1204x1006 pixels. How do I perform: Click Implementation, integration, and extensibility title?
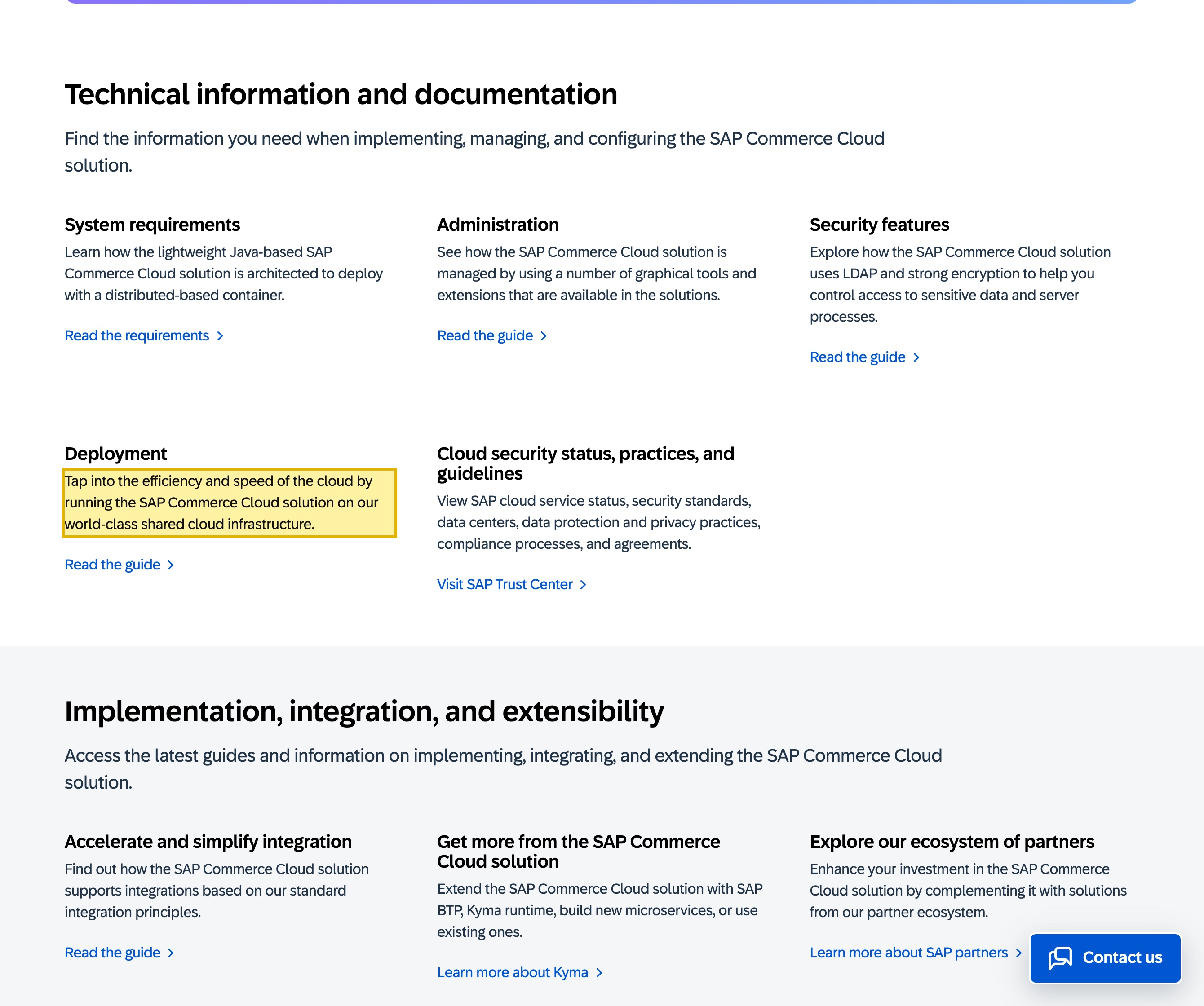pyautogui.click(x=364, y=711)
